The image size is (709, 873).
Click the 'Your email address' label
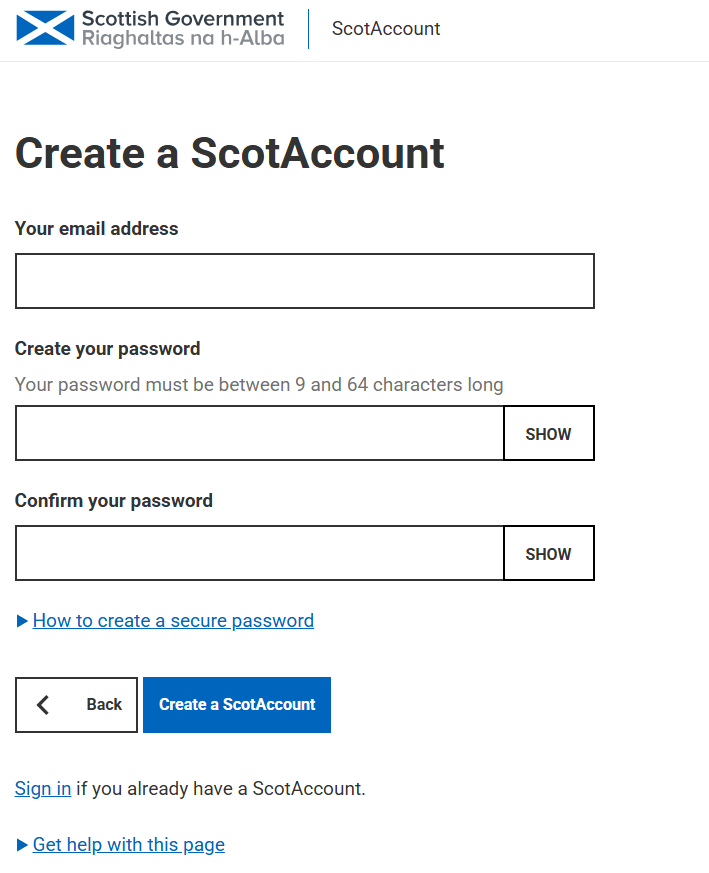[96, 228]
